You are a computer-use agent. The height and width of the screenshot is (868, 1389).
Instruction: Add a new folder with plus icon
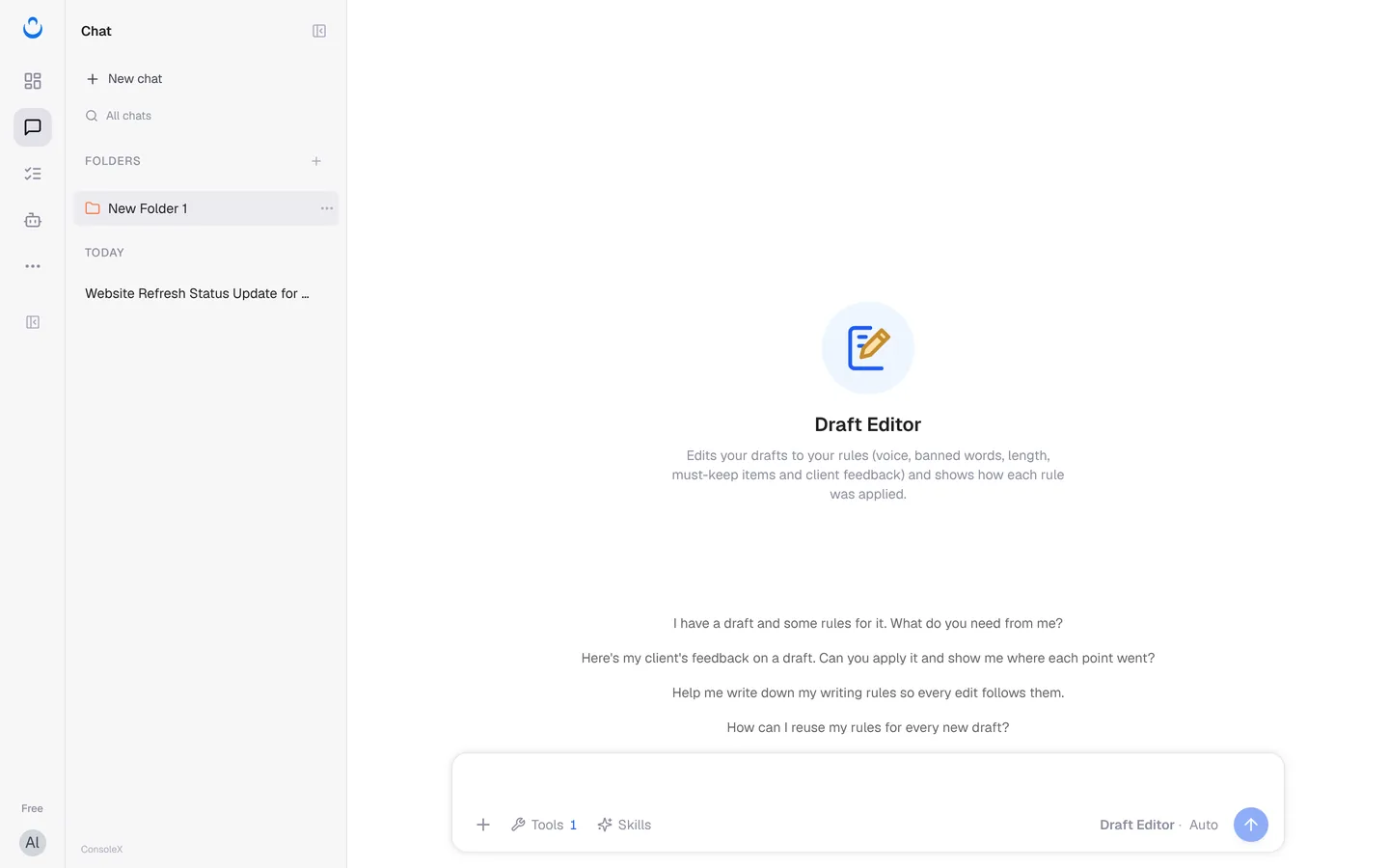click(x=316, y=161)
